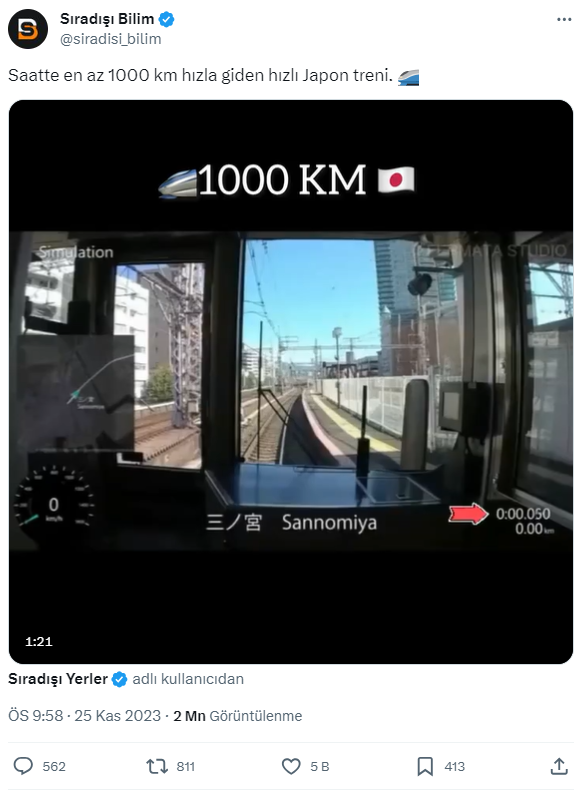Viewport: 583px width, 793px height.
Task: Click the Sıradışı Bilim display name
Action: 107,19
